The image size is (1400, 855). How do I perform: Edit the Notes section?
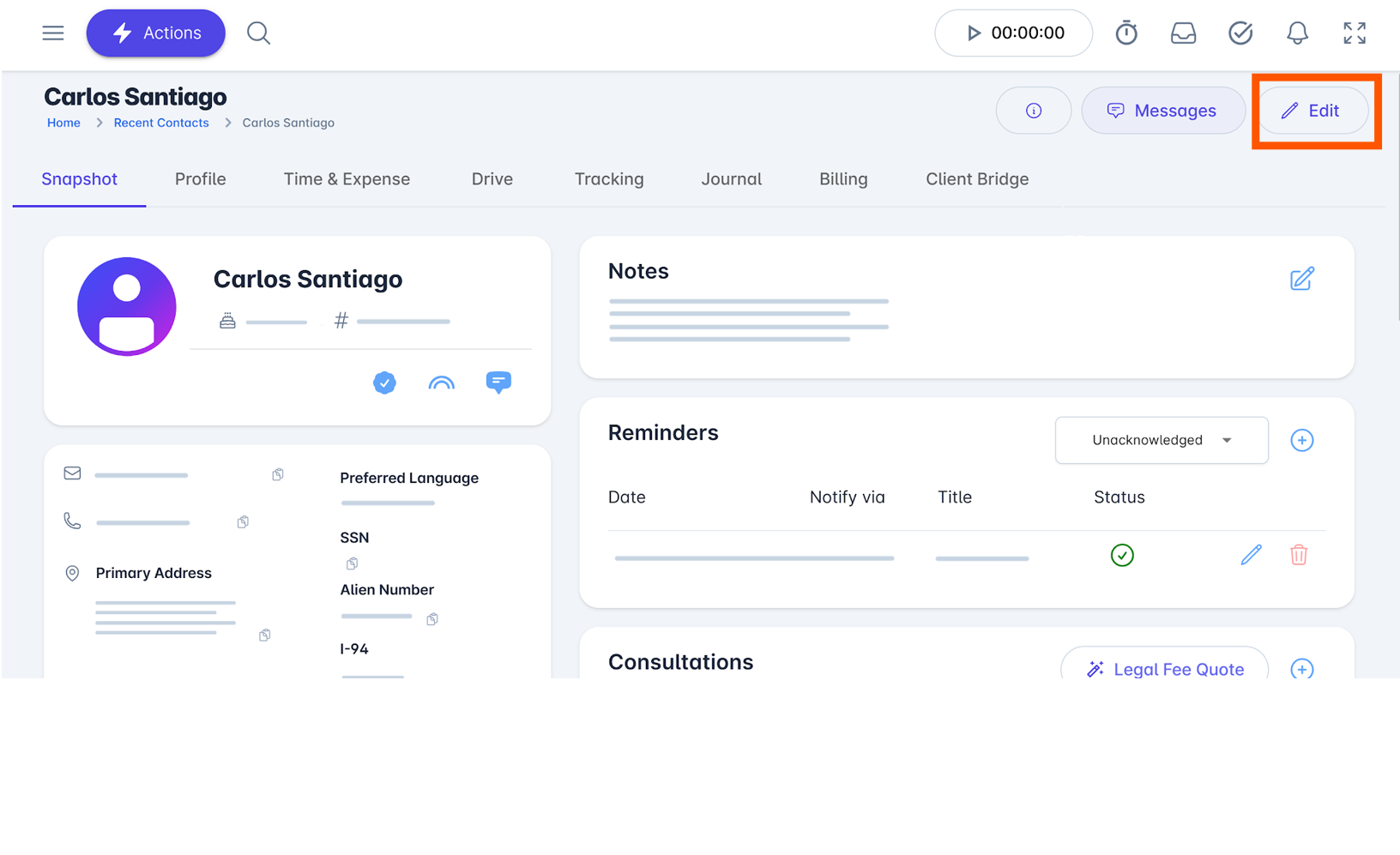pyautogui.click(x=1302, y=279)
